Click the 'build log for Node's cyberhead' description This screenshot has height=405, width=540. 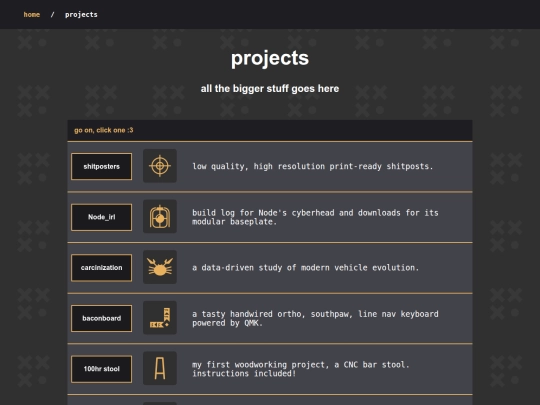pos(315,217)
